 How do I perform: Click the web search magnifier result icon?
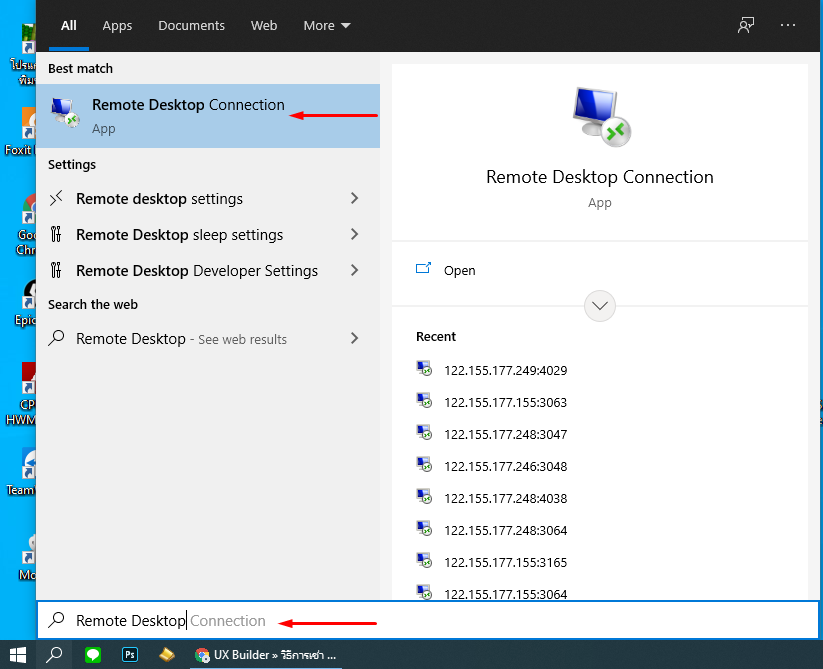coord(56,338)
